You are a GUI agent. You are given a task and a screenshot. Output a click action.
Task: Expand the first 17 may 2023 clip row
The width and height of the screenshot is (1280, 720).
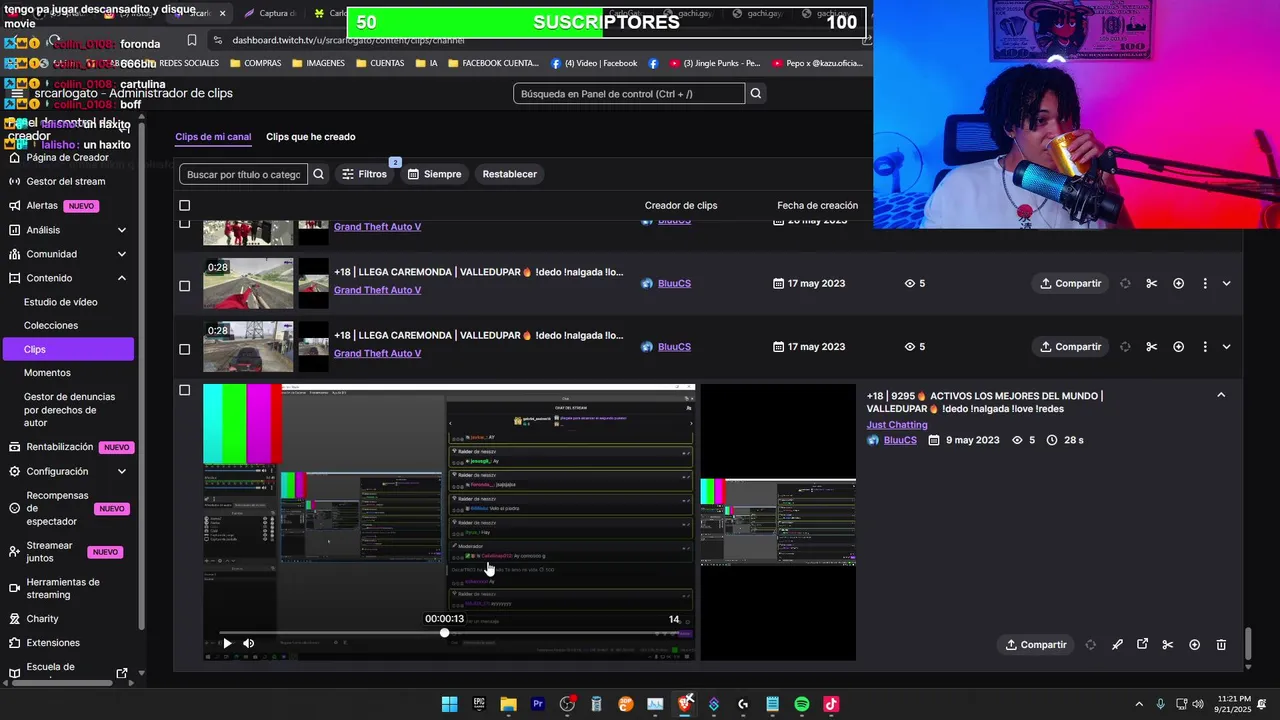(1226, 283)
